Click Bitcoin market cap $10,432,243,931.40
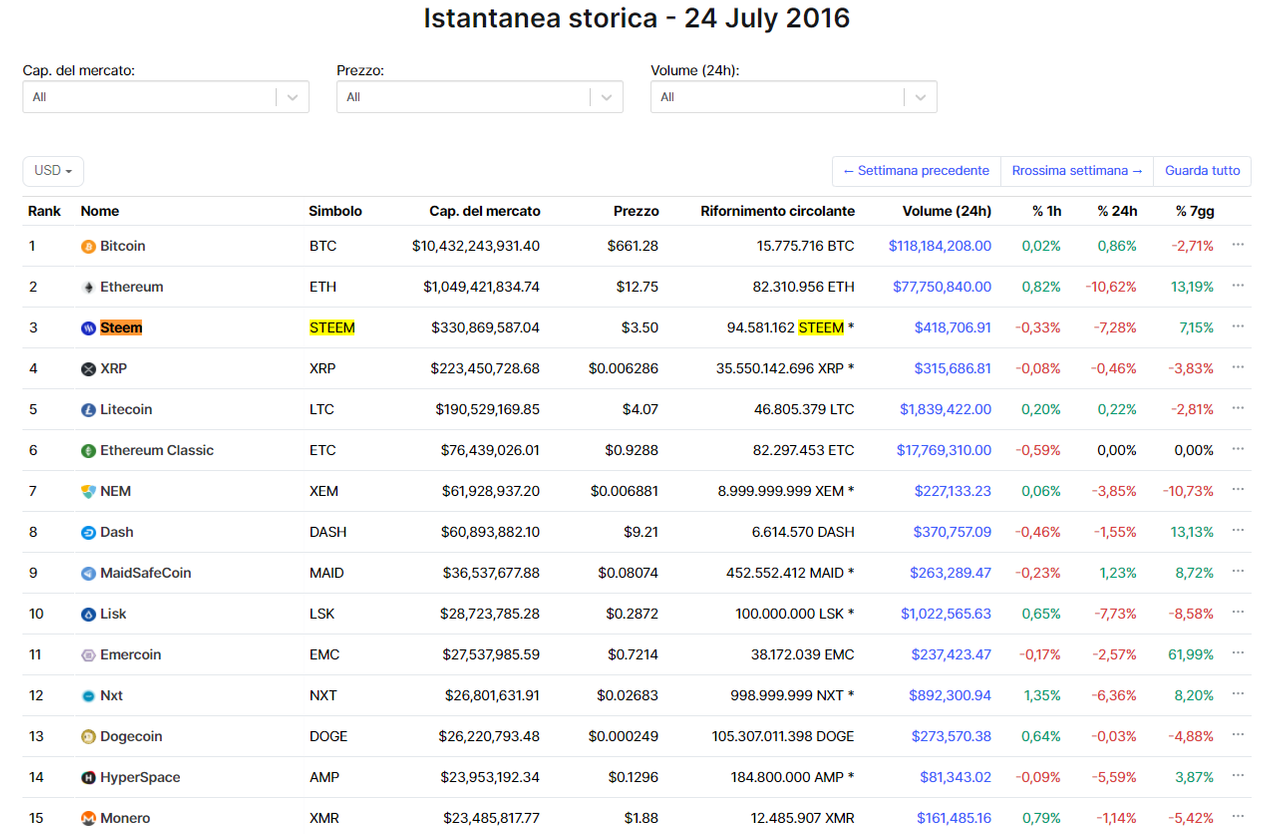 click(476, 246)
